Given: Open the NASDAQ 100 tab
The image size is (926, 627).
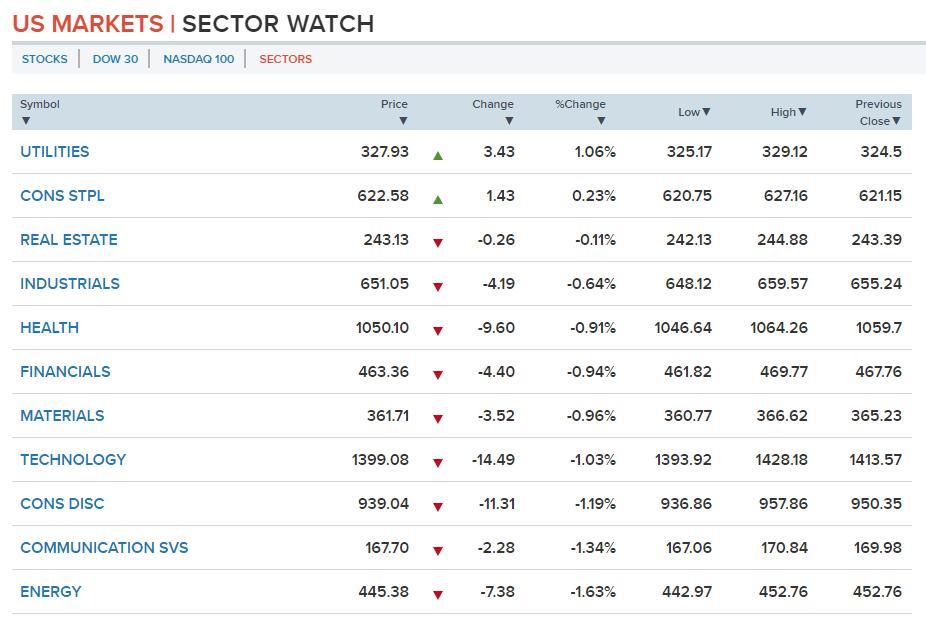Looking at the screenshot, I should (198, 59).
